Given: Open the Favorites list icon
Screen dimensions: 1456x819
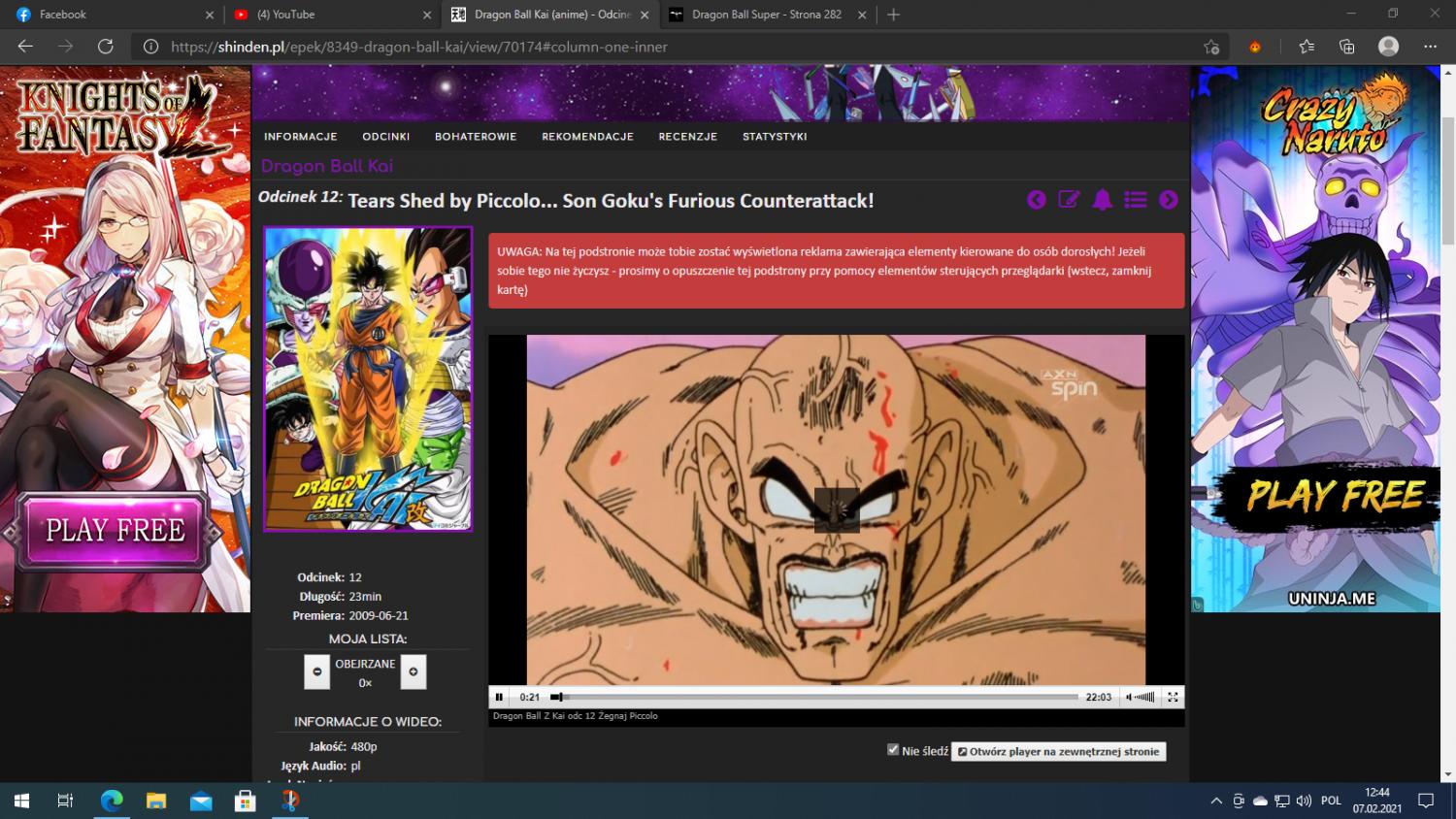Looking at the screenshot, I should (x=1307, y=47).
